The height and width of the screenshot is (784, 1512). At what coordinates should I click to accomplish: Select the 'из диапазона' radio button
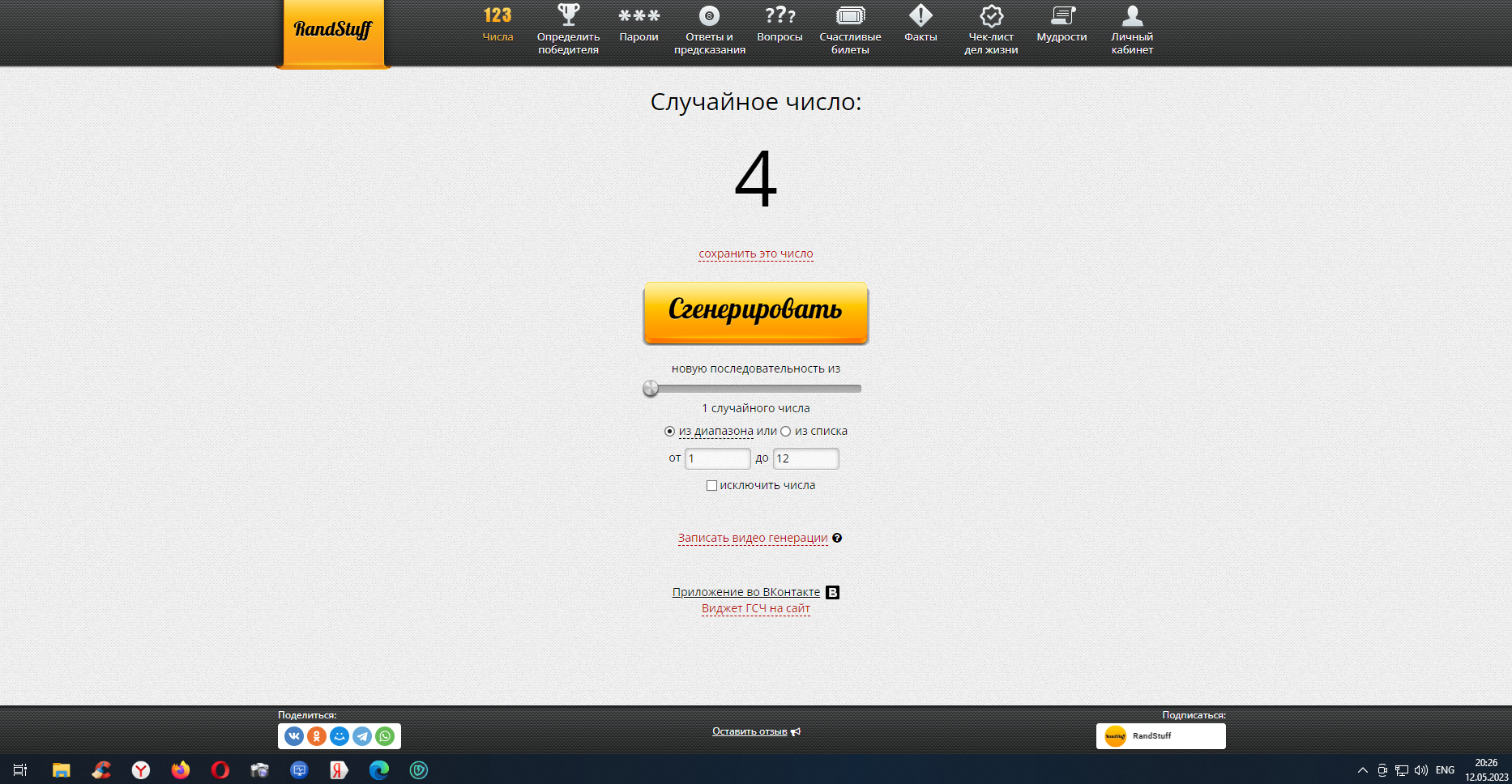669,431
